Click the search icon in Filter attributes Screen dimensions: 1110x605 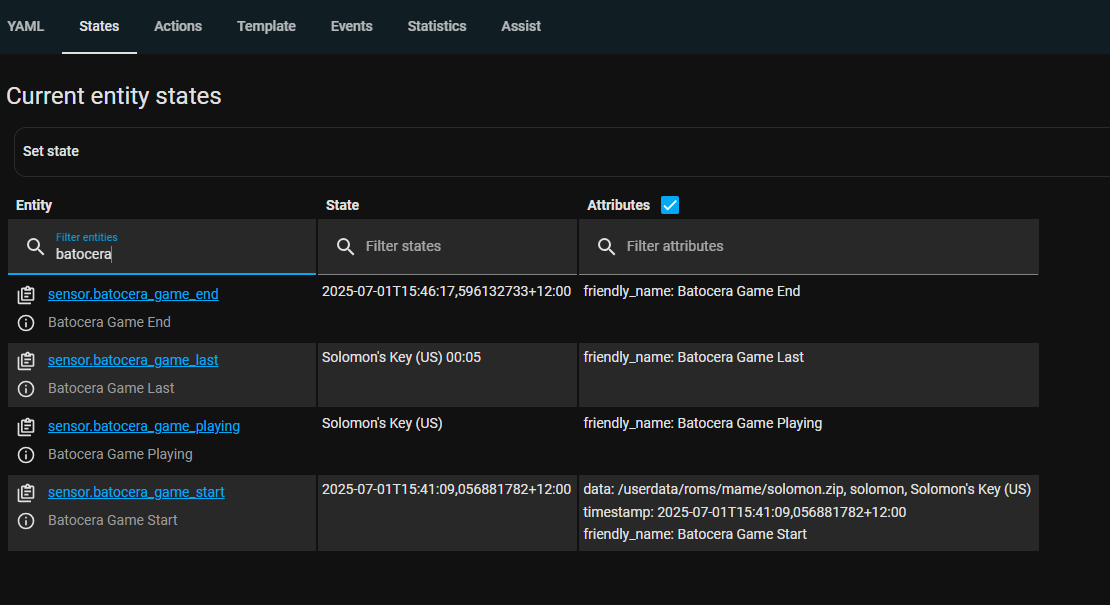(x=607, y=246)
